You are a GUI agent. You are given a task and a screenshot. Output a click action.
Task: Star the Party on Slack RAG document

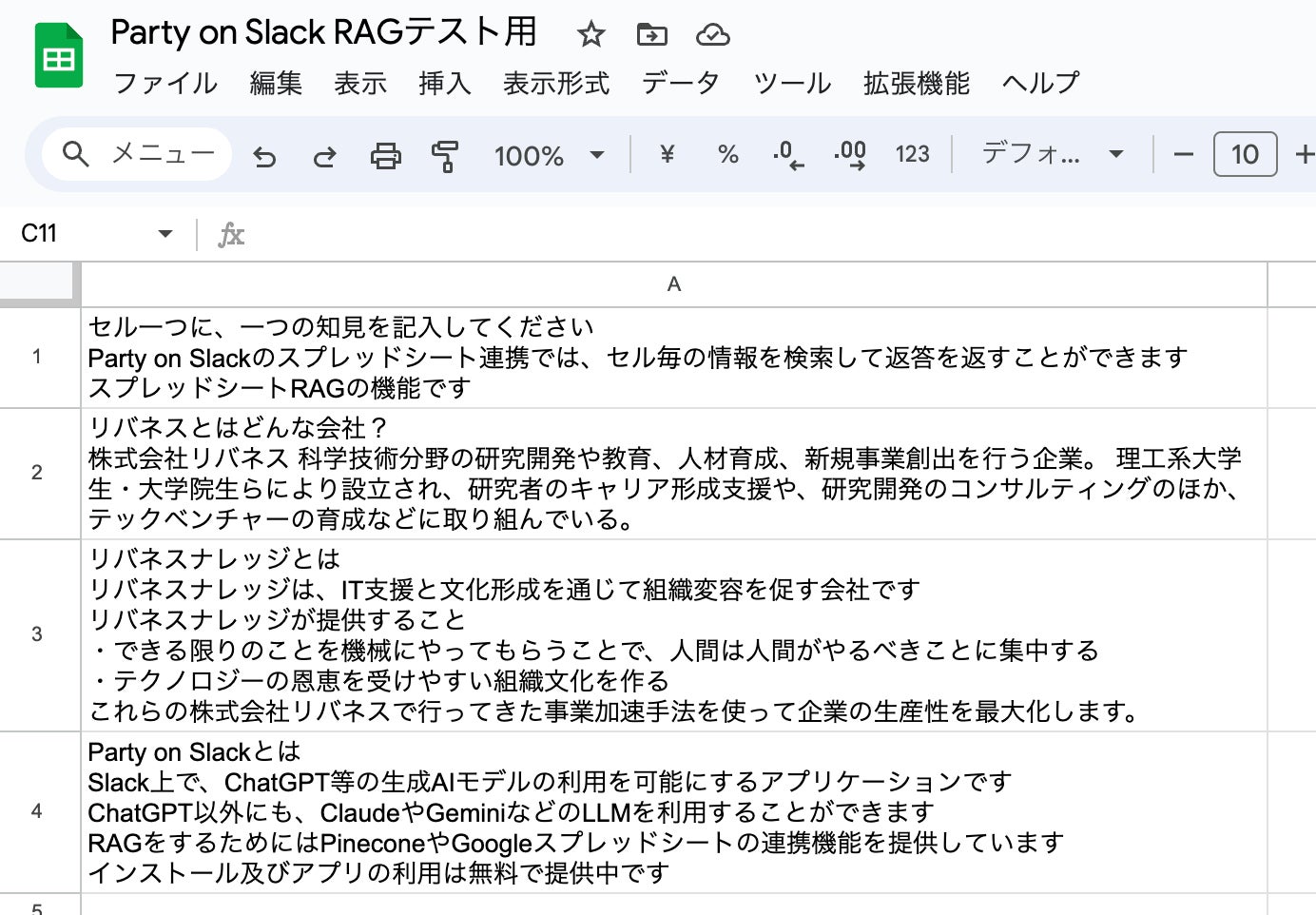[x=590, y=35]
